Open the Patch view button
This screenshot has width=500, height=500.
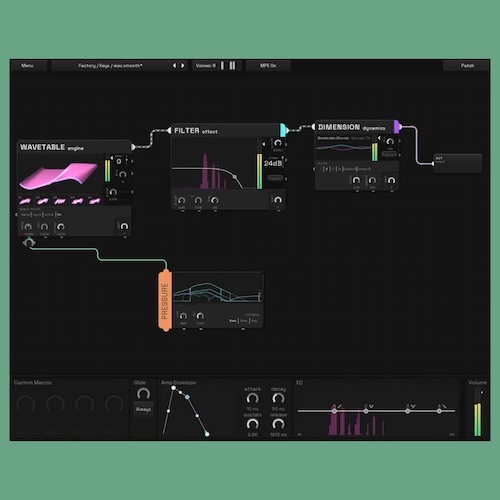tap(467, 66)
